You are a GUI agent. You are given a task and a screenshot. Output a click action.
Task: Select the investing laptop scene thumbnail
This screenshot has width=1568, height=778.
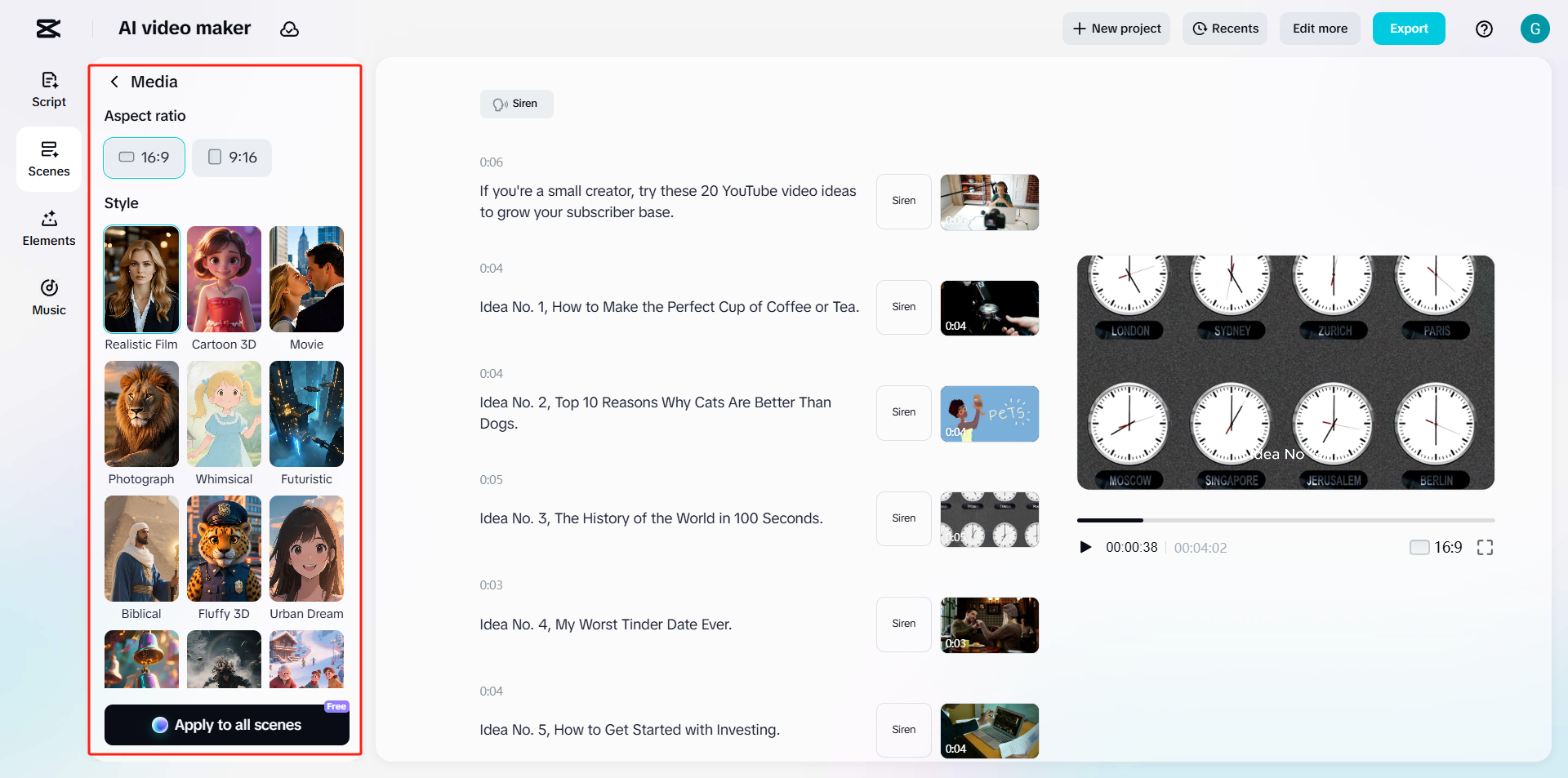click(990, 731)
